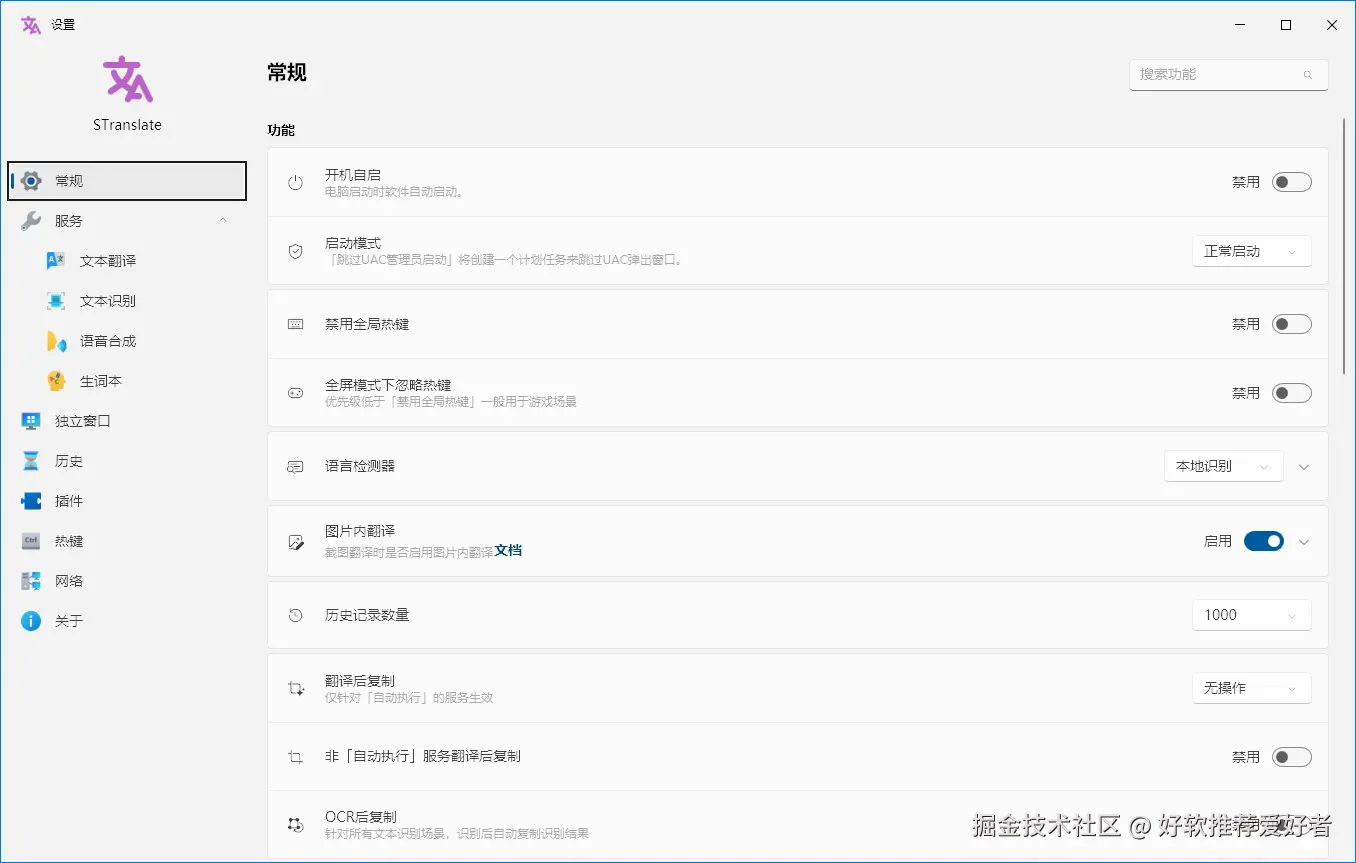Click the STranslate logo in the sidebar
Image resolution: width=1356 pixels, height=863 pixels.
coord(127,80)
